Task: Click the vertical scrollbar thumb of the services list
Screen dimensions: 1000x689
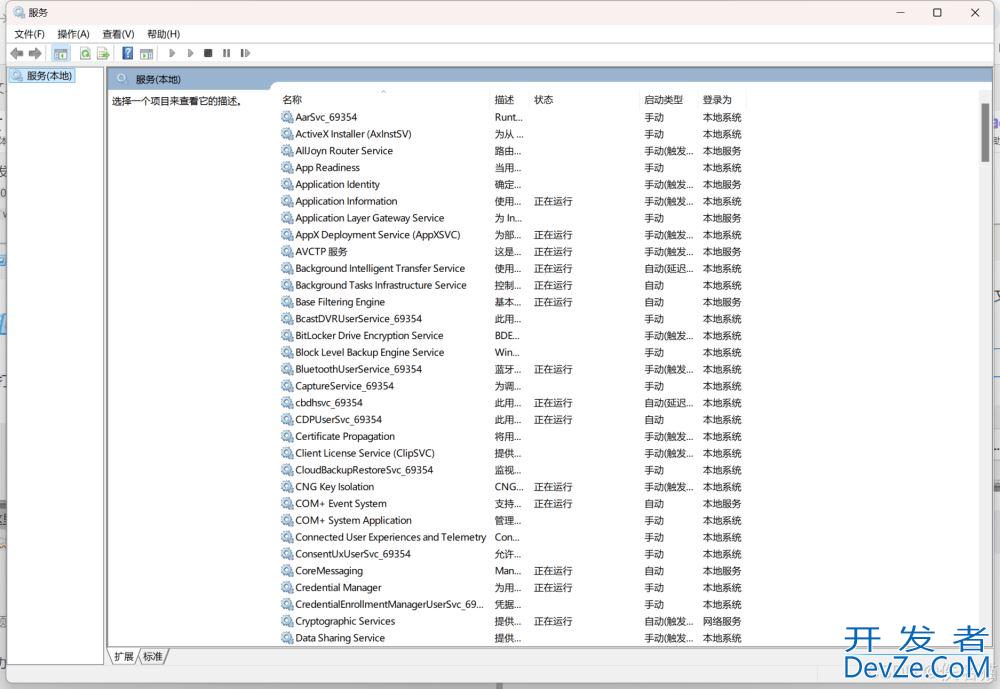Action: (986, 132)
